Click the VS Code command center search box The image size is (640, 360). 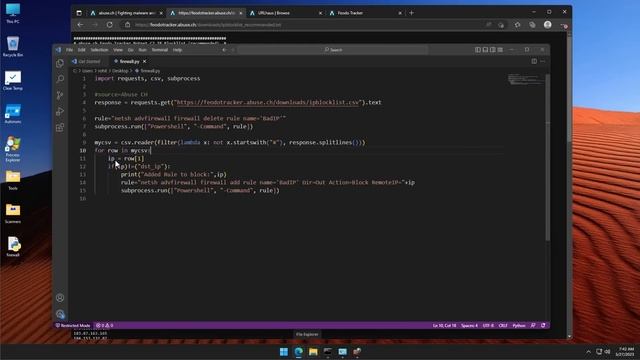333,50
